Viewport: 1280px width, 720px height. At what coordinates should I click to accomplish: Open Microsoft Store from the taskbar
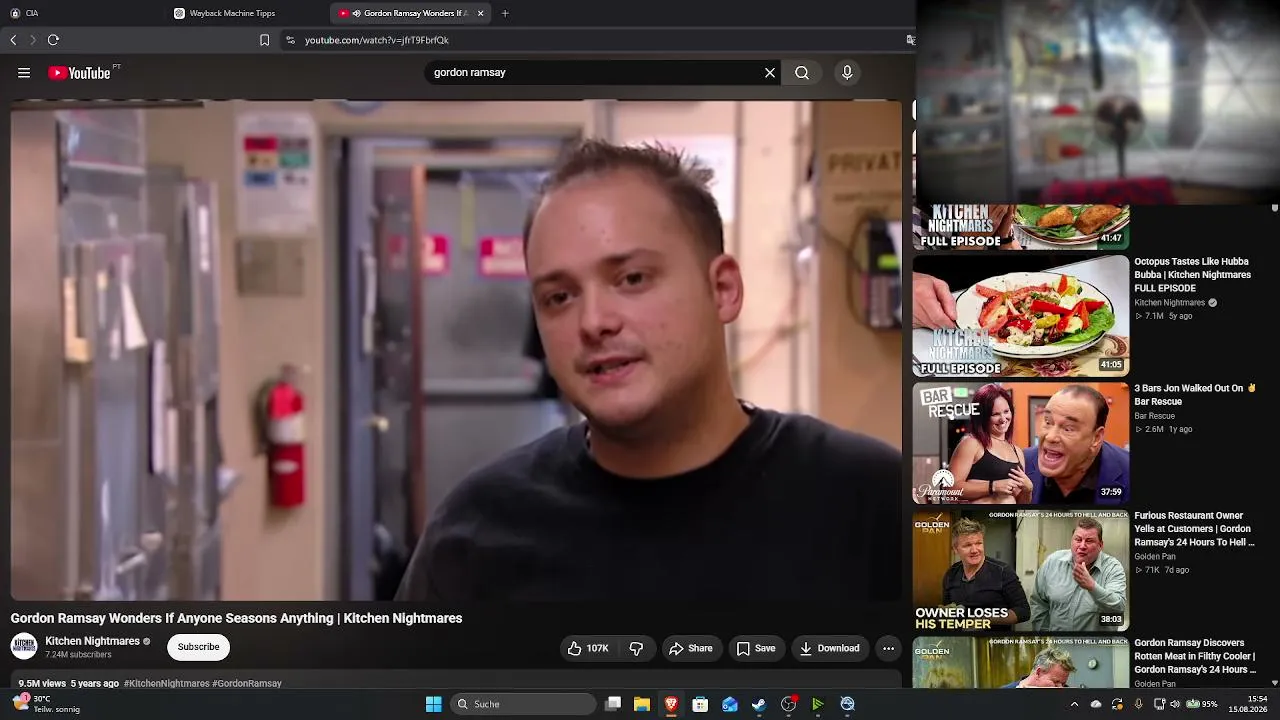point(700,704)
